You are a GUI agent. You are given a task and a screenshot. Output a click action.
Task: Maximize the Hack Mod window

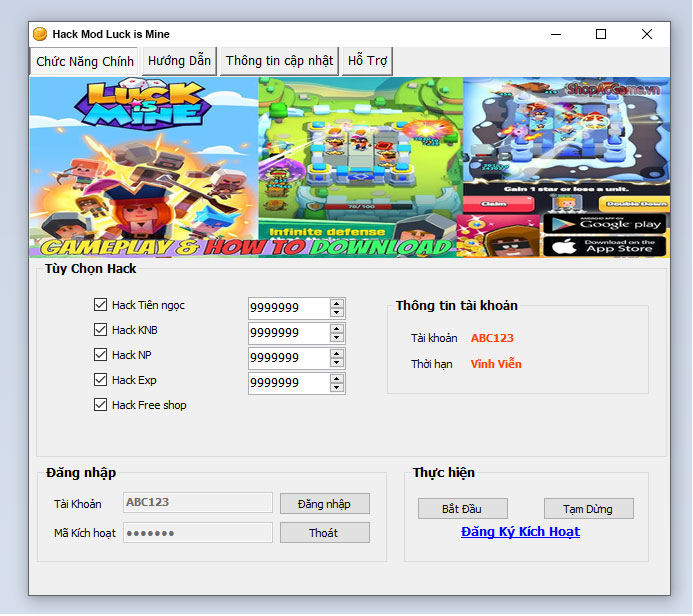point(601,34)
